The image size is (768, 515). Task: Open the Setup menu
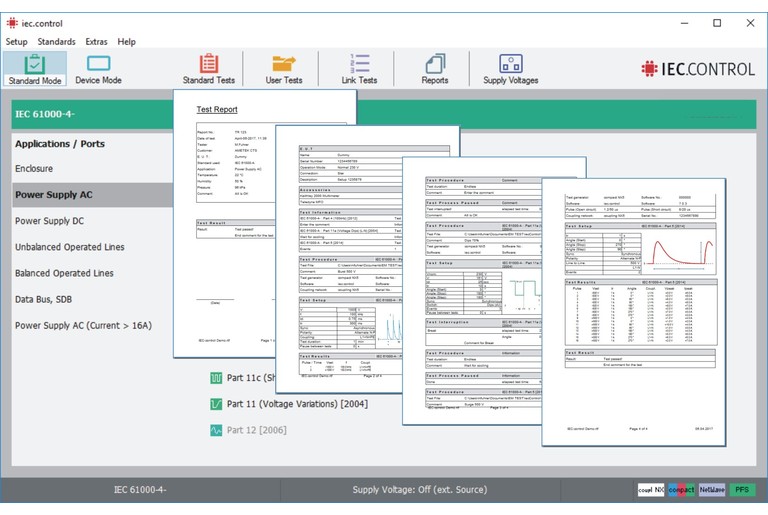(16, 42)
